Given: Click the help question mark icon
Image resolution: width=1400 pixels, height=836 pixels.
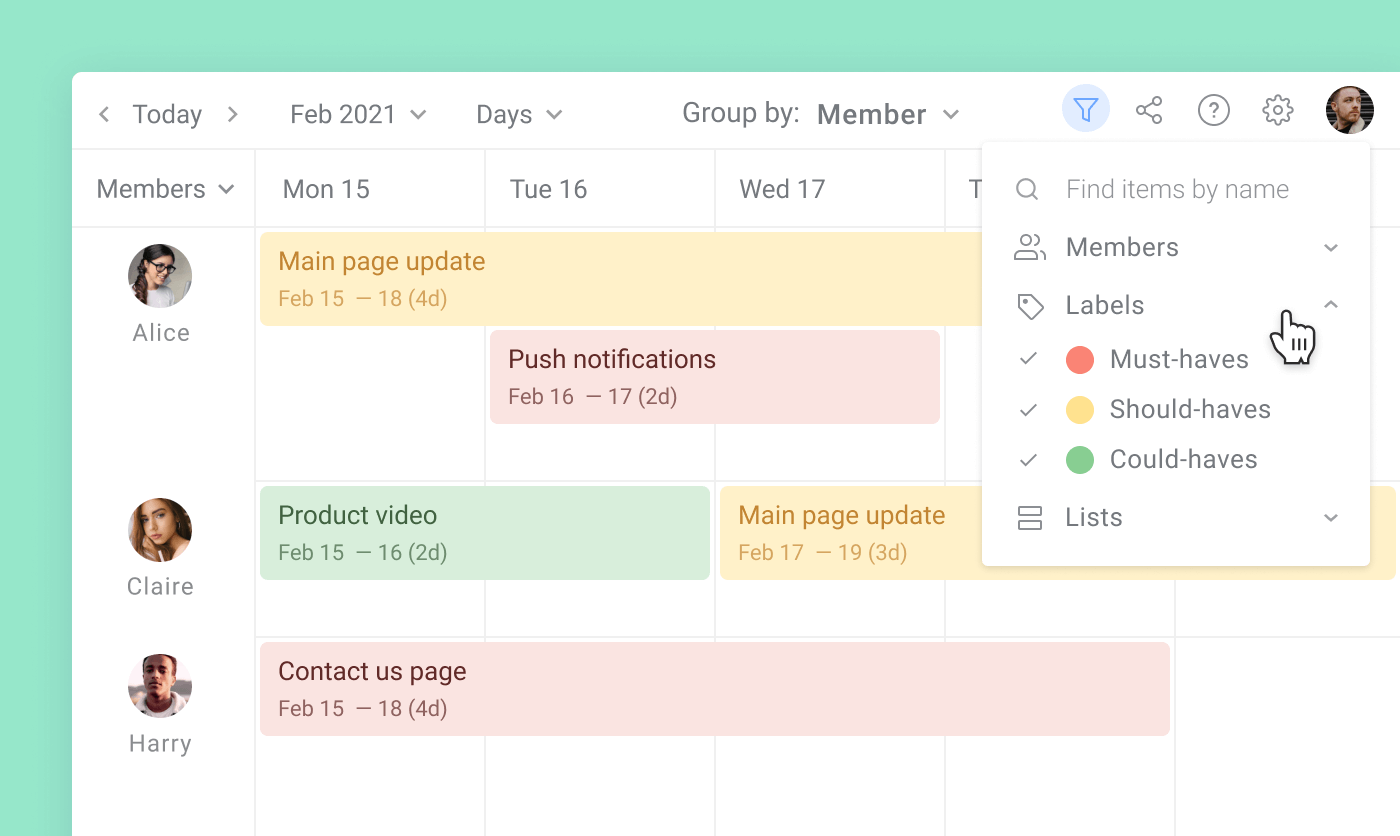Looking at the screenshot, I should pyautogui.click(x=1213, y=110).
